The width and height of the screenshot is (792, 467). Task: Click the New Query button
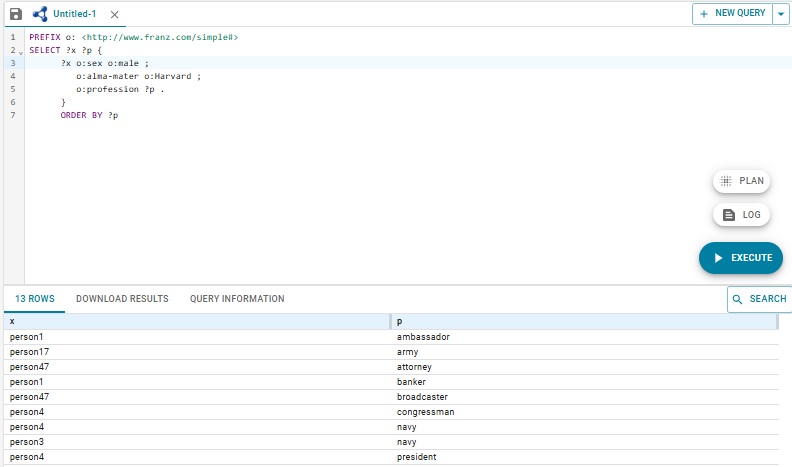[732, 14]
